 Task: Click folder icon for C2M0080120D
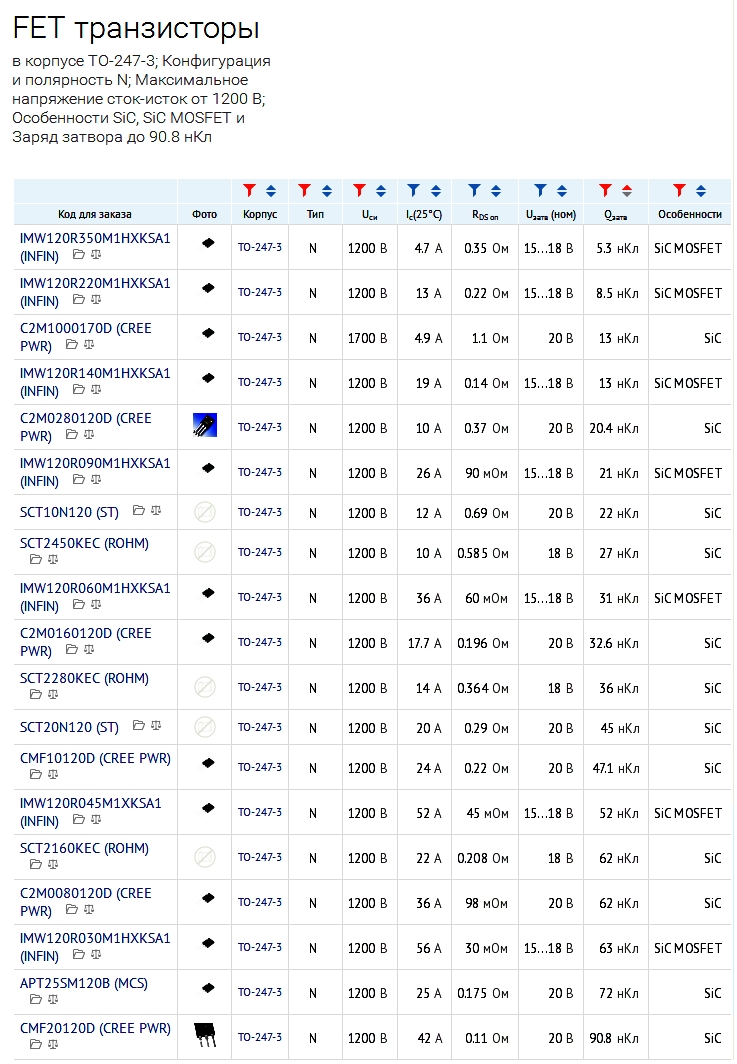point(71,909)
